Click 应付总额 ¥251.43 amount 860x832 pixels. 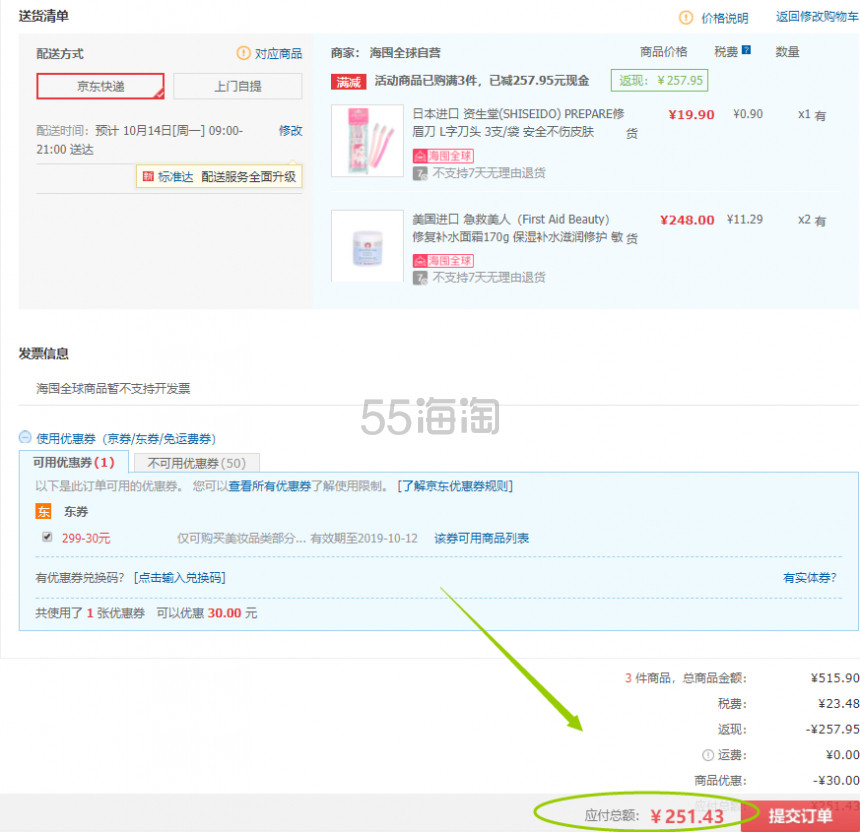click(687, 816)
